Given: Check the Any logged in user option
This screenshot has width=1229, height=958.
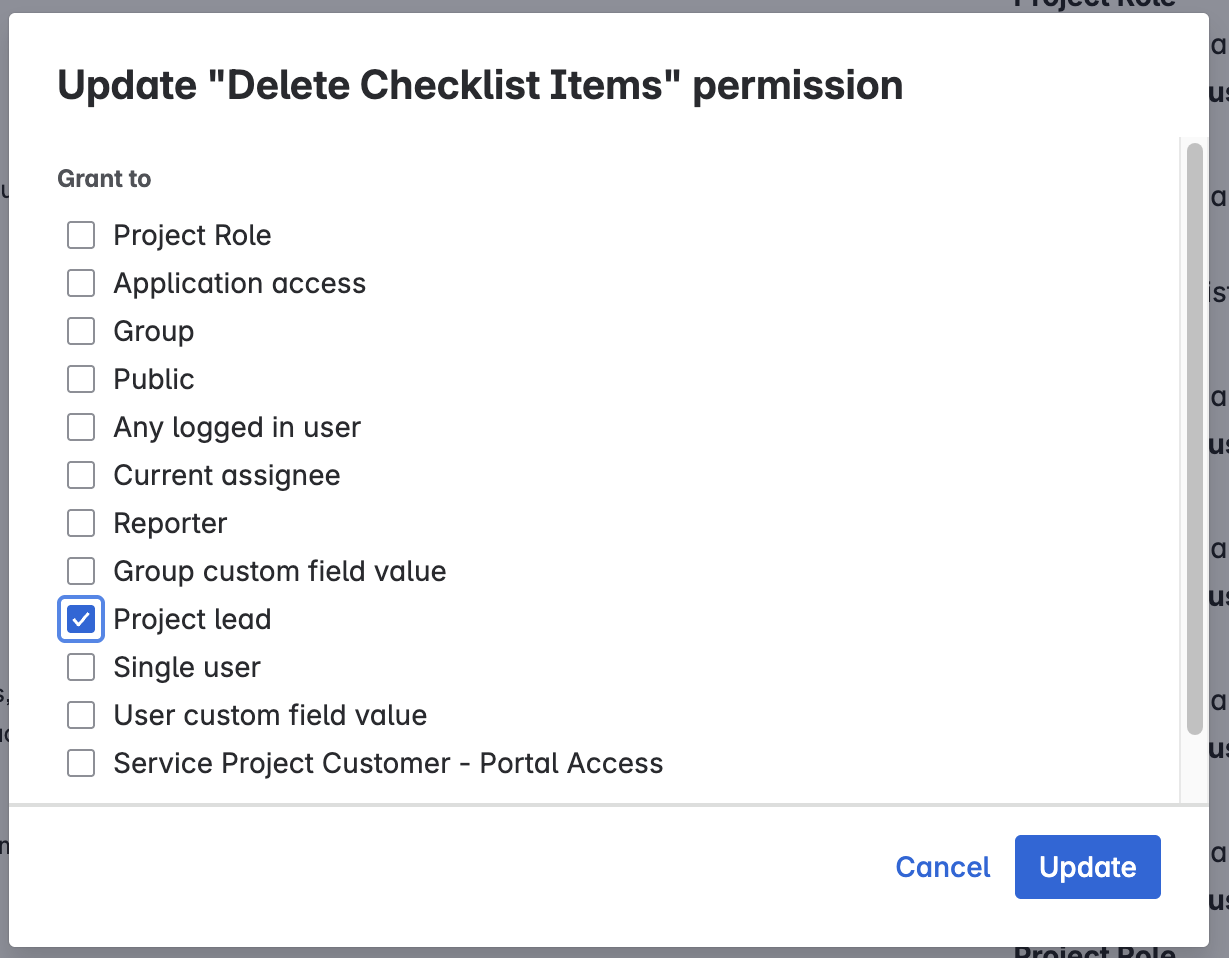Looking at the screenshot, I should 81,427.
